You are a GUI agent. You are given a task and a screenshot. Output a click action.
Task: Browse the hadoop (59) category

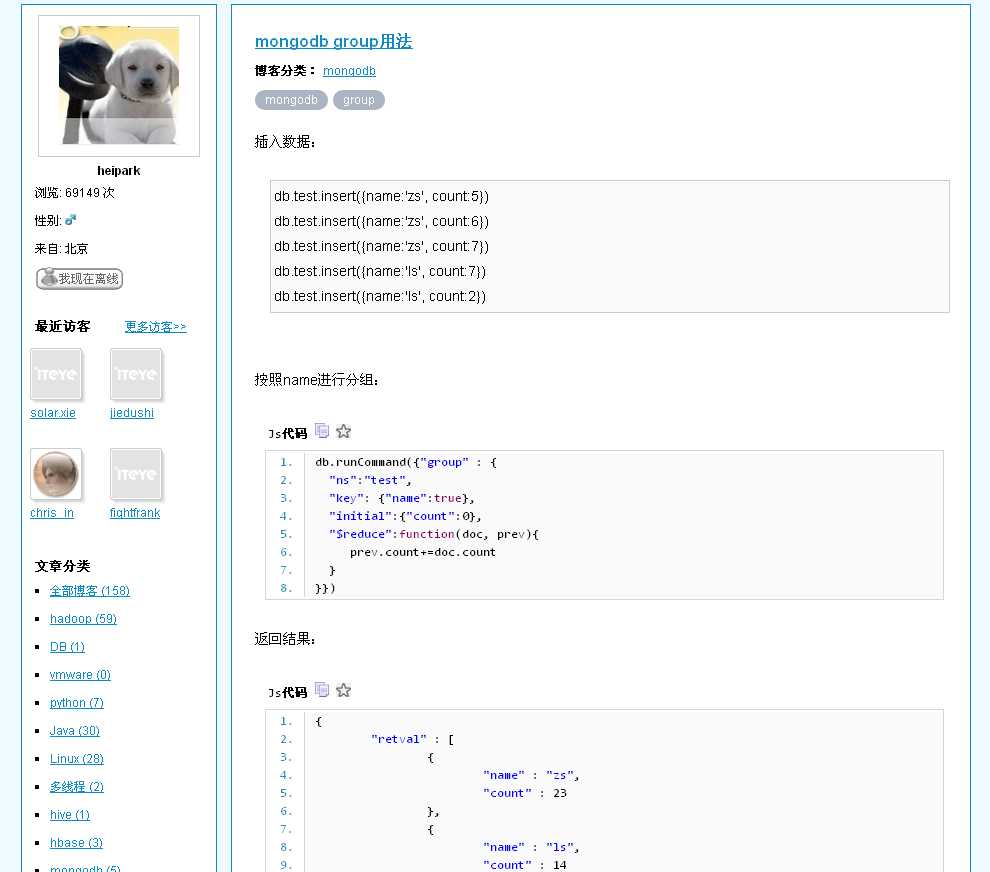(83, 618)
